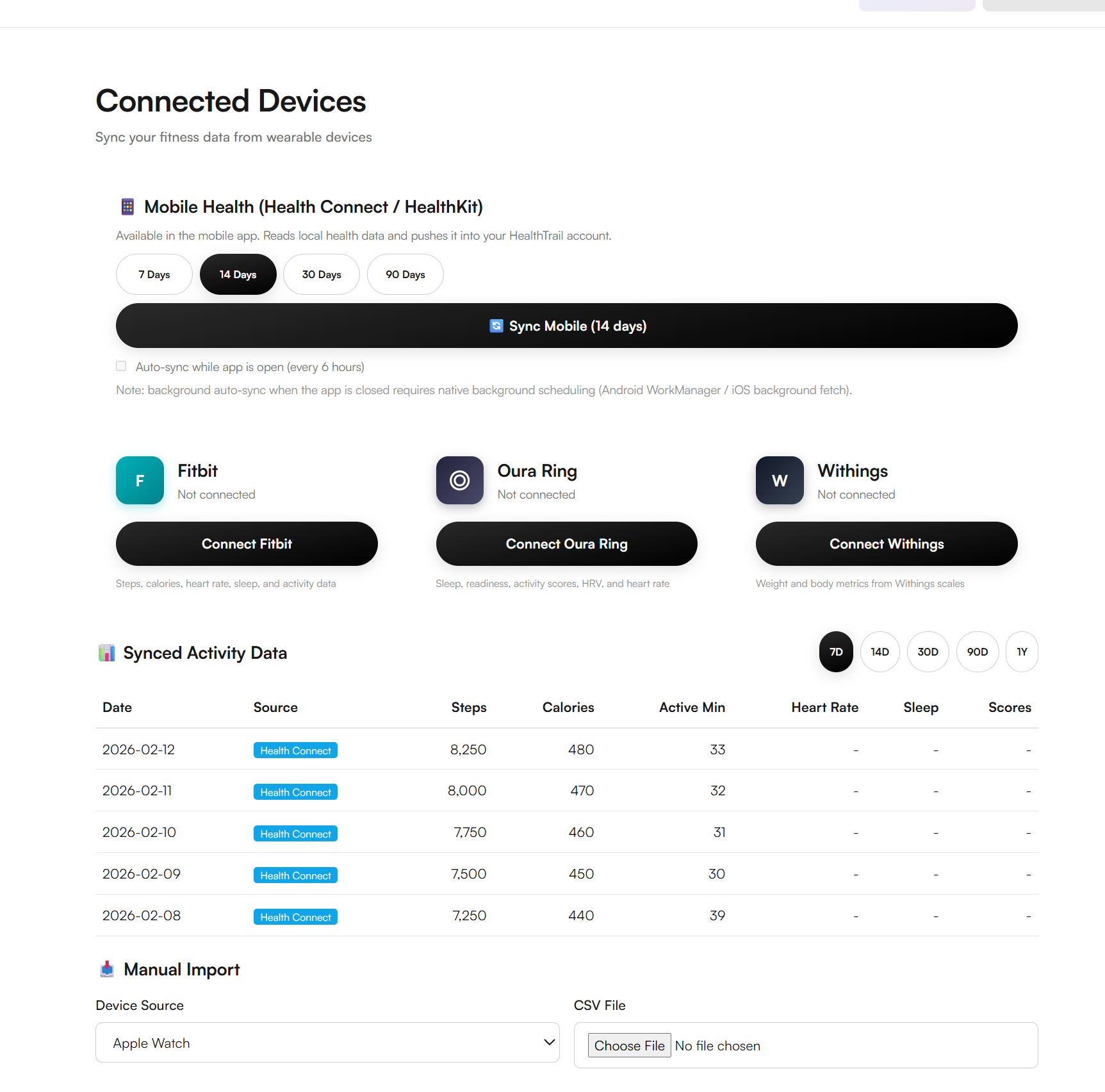This screenshot has width=1105, height=1092.
Task: Change Apple Watch to another device source
Action: 327,1043
